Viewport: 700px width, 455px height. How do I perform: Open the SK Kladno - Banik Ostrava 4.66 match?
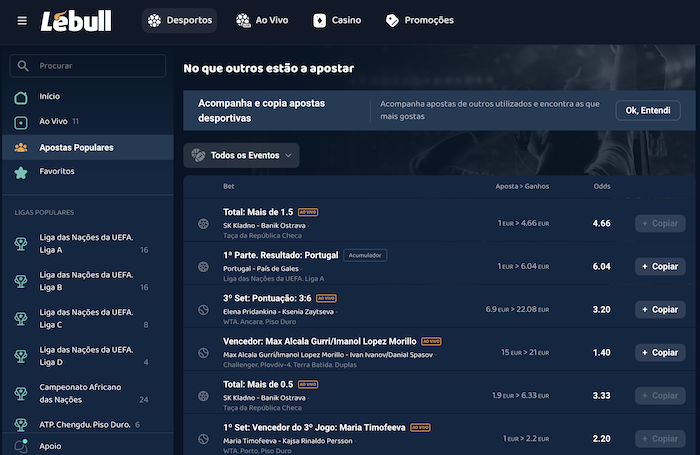coord(264,225)
